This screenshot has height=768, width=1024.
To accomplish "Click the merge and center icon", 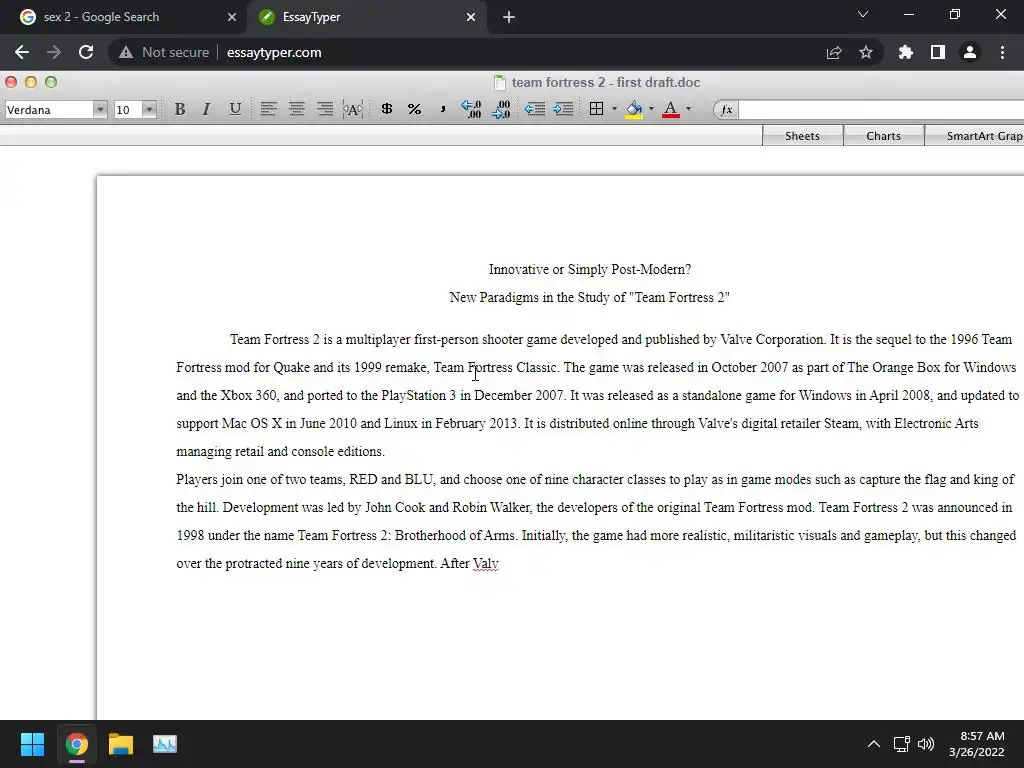I will (353, 109).
